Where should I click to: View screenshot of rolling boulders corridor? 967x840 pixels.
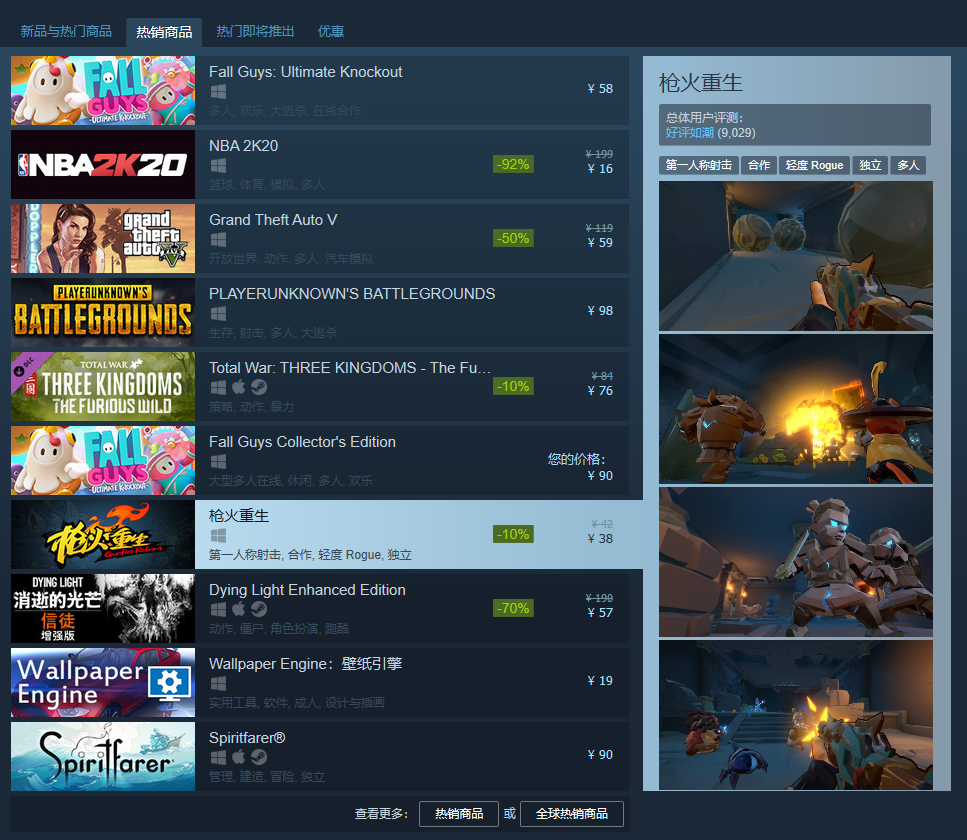(x=796, y=256)
